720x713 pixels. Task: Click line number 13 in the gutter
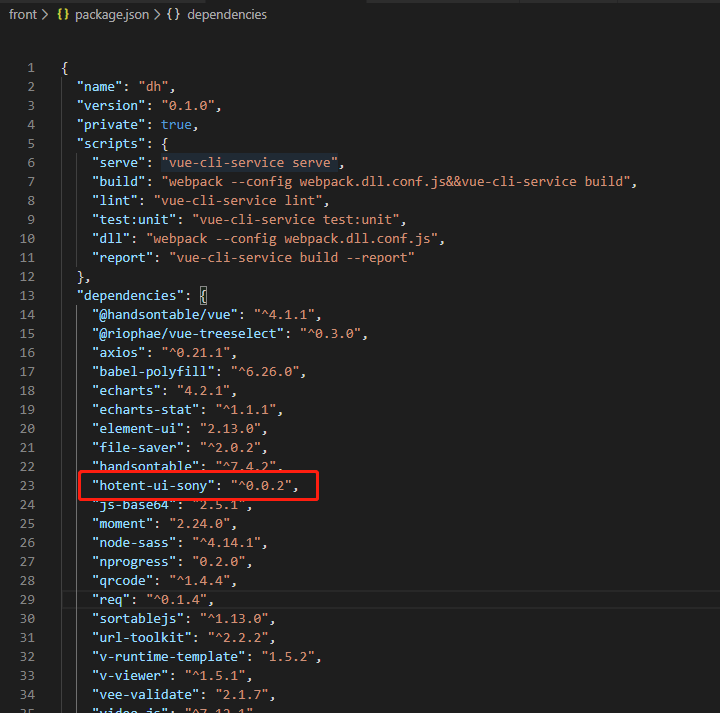pos(27,295)
